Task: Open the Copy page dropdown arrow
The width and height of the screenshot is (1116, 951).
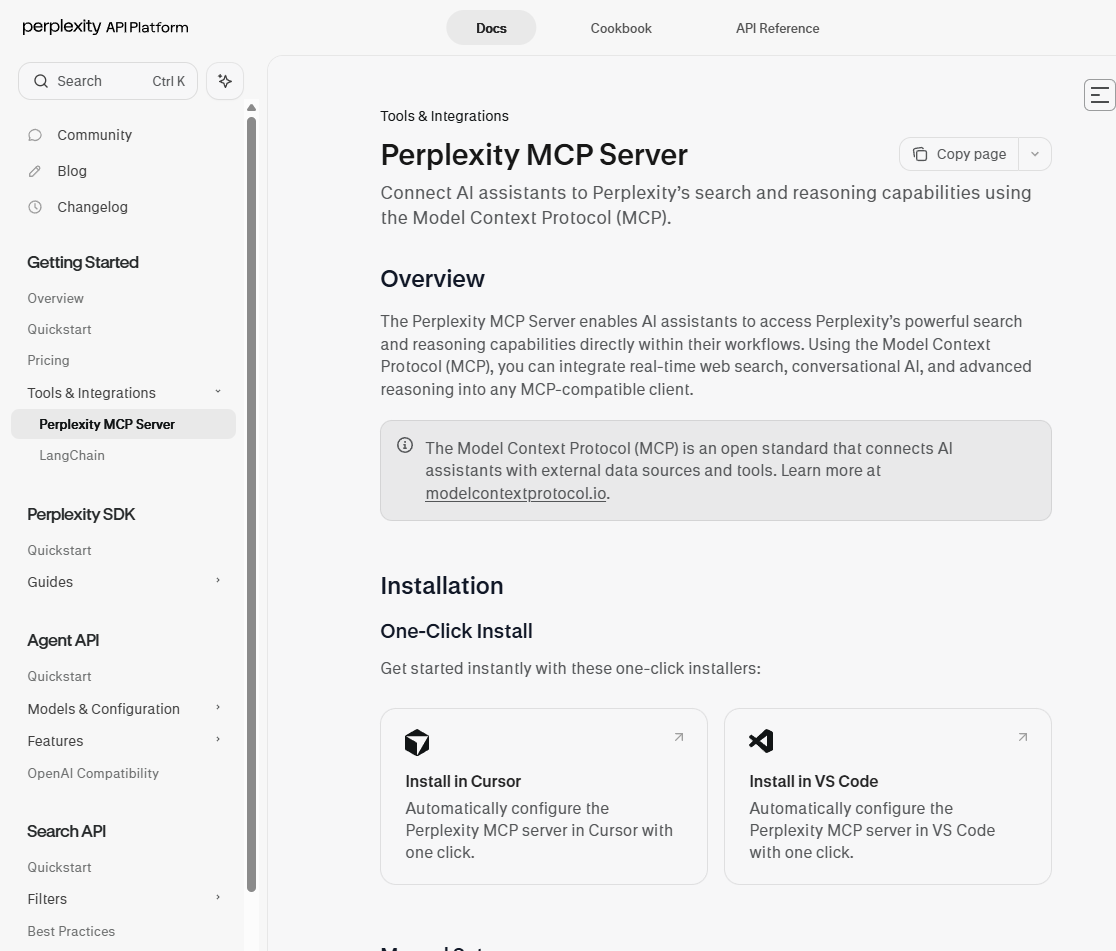Action: (x=1035, y=154)
